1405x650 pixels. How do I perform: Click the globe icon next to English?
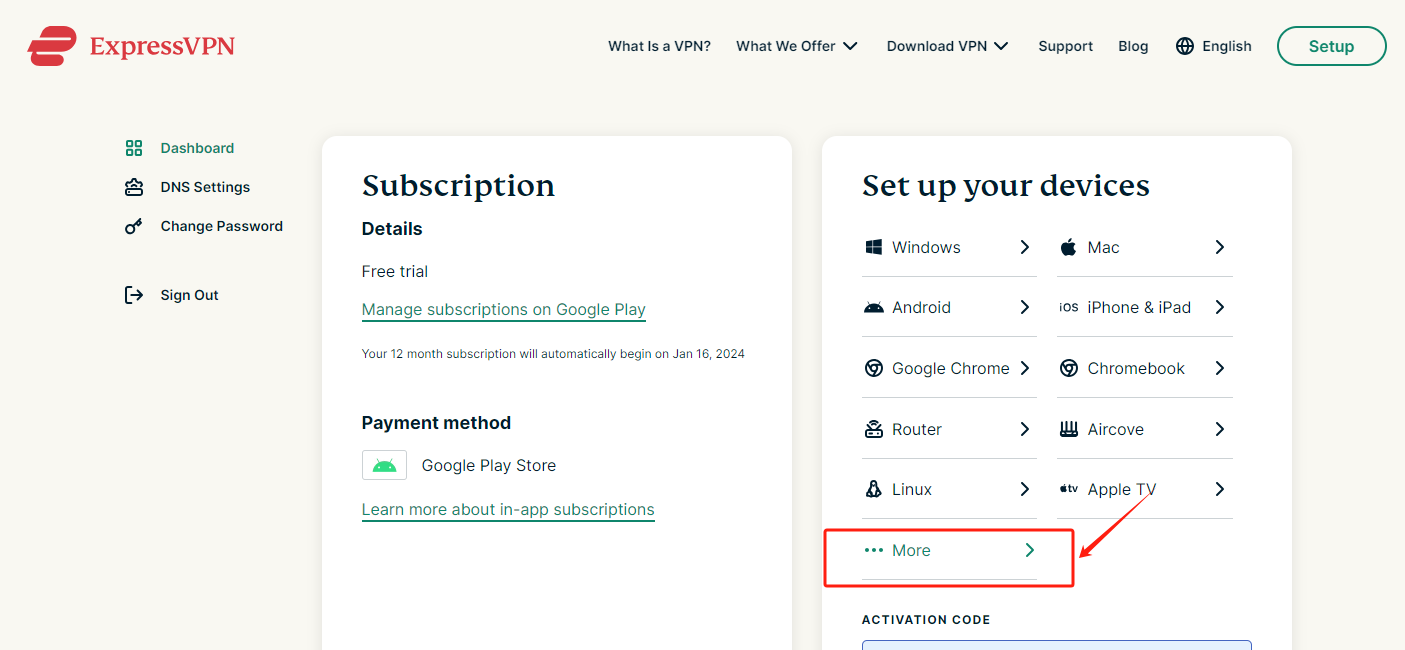coord(1185,46)
